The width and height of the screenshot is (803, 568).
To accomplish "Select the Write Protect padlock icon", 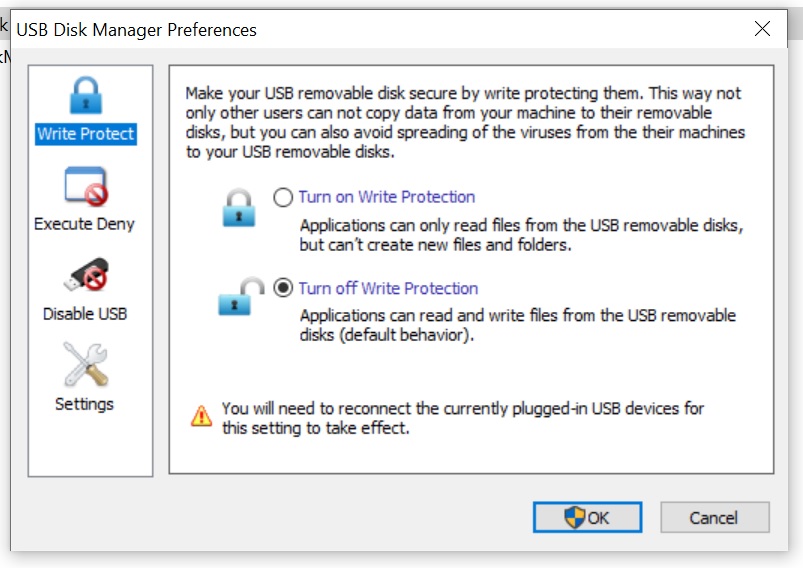I will point(86,95).
